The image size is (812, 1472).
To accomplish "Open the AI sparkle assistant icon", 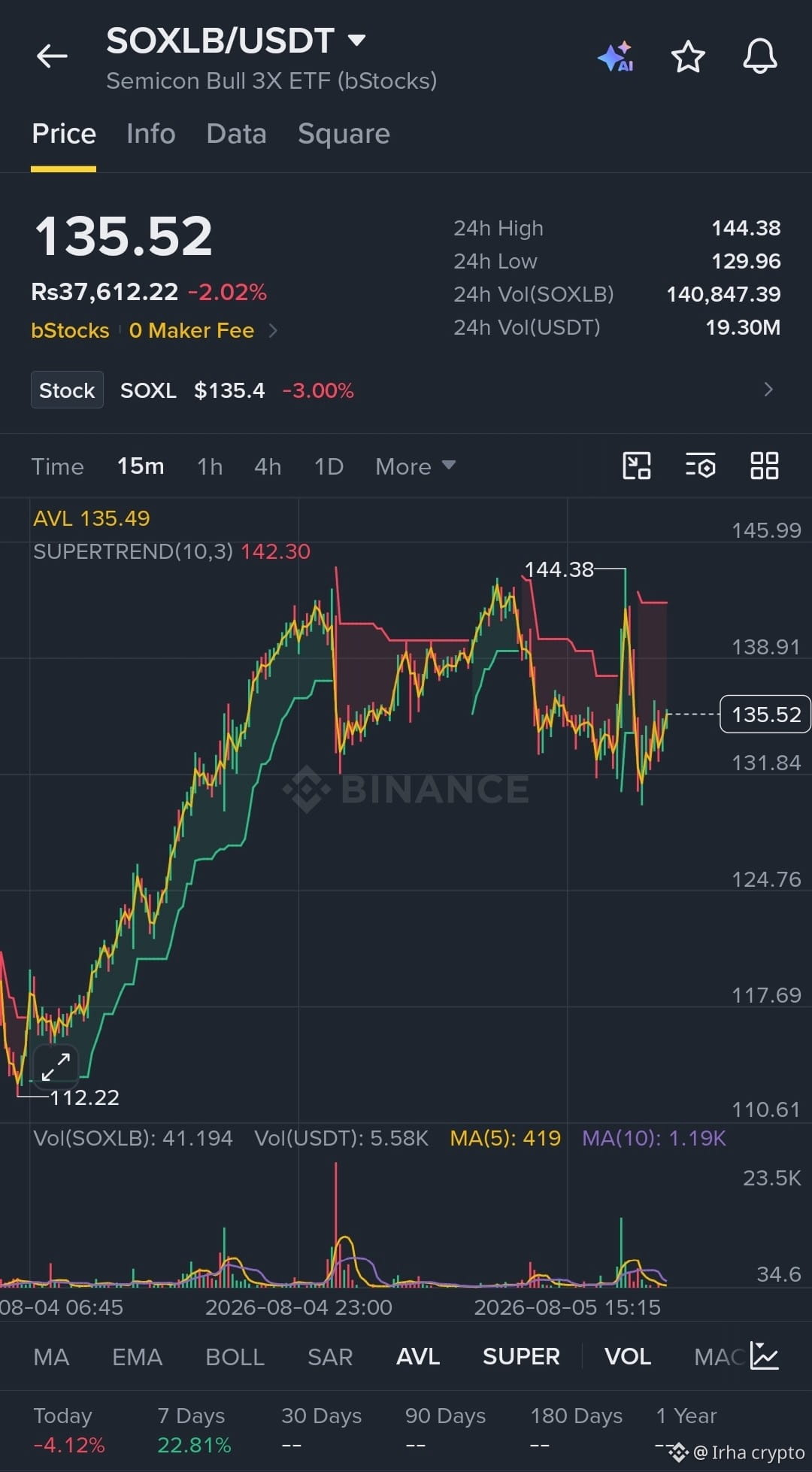I will coord(616,56).
